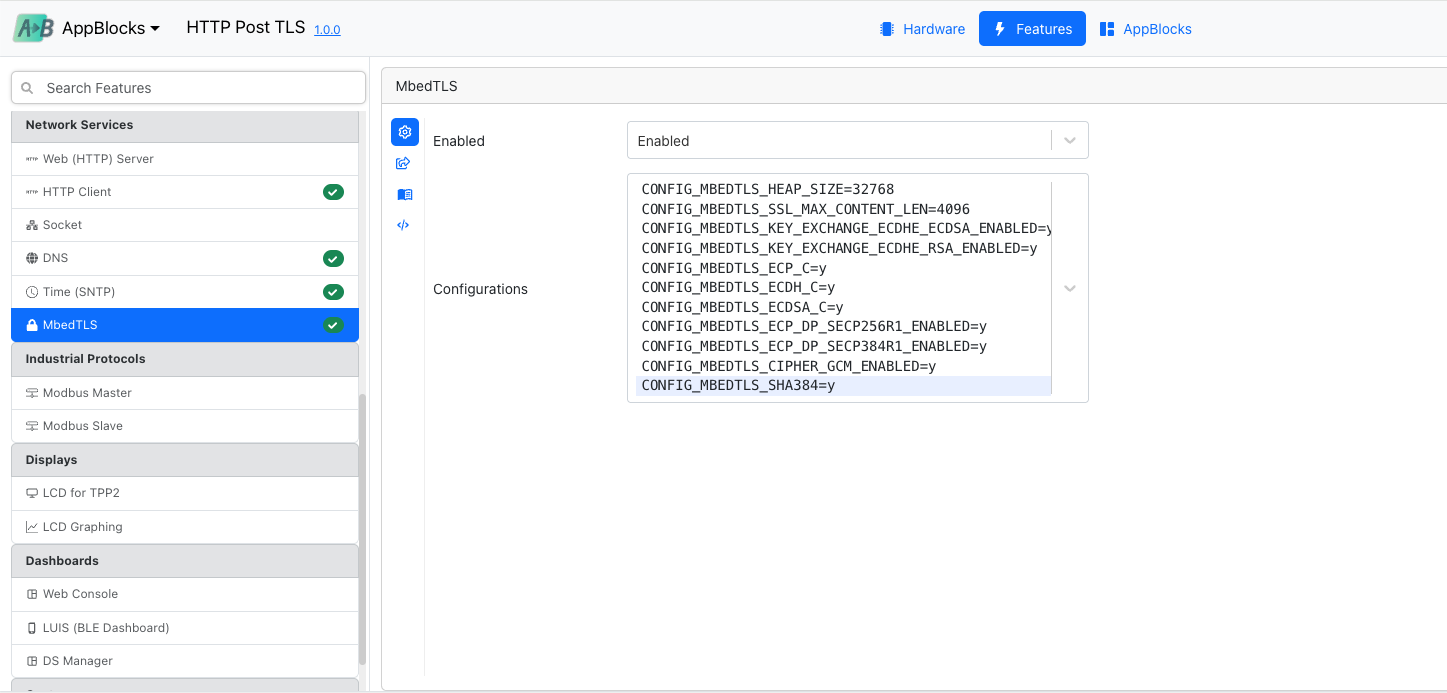Click the LUIS mobile phone icon

click(32, 628)
